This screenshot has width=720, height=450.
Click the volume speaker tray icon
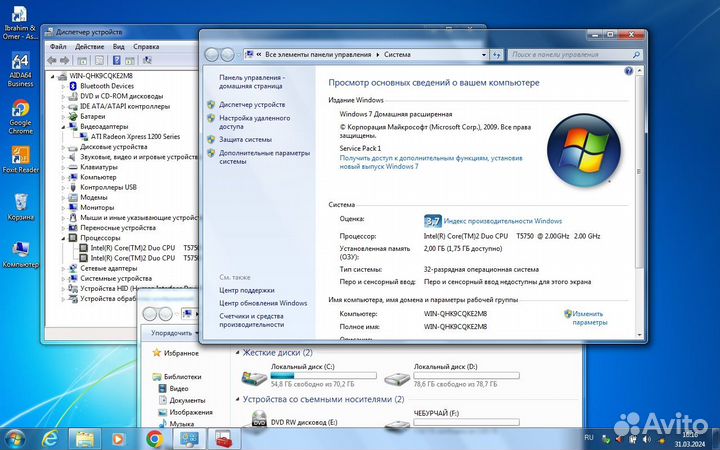pyautogui.click(x=647, y=439)
